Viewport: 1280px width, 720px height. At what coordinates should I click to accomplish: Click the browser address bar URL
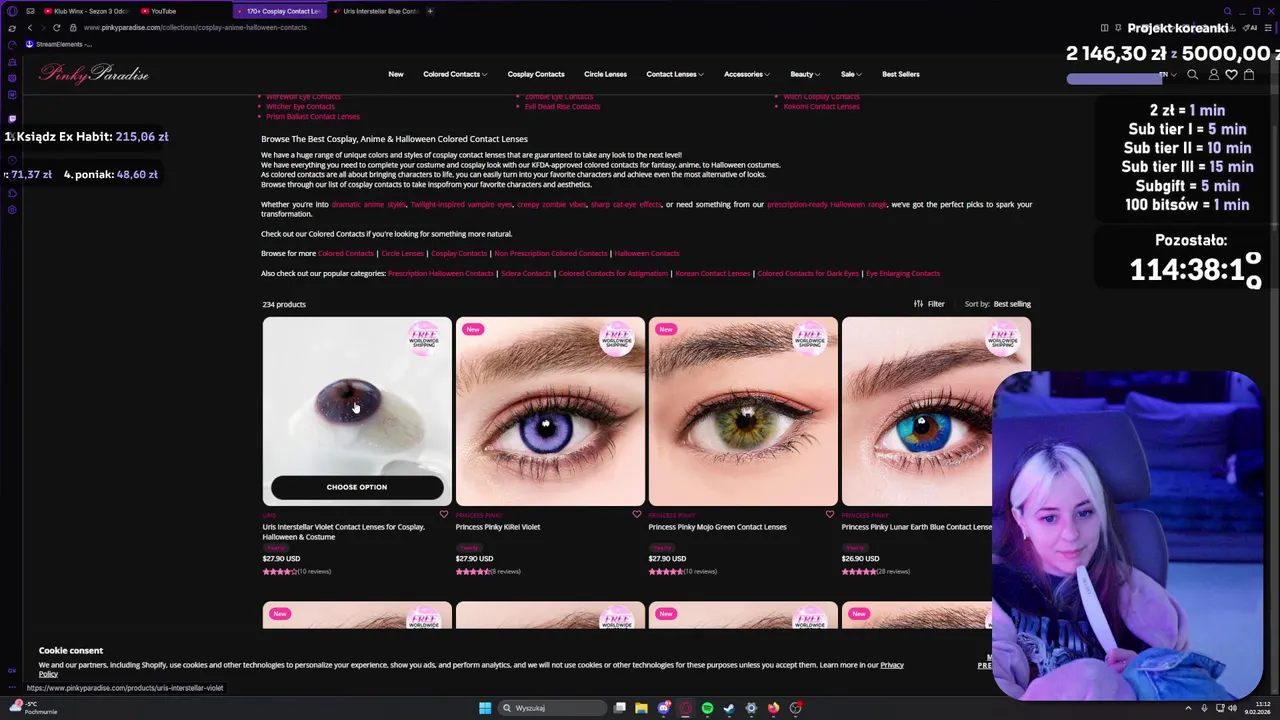click(195, 28)
